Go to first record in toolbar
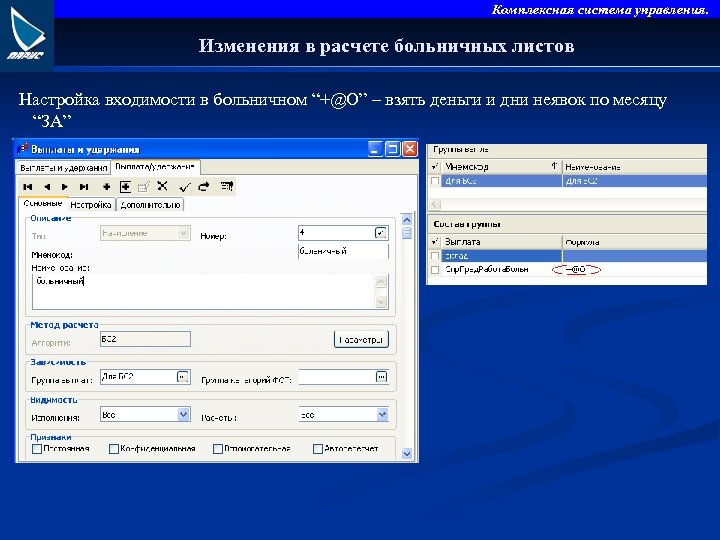The width and height of the screenshot is (720, 540). 28,186
